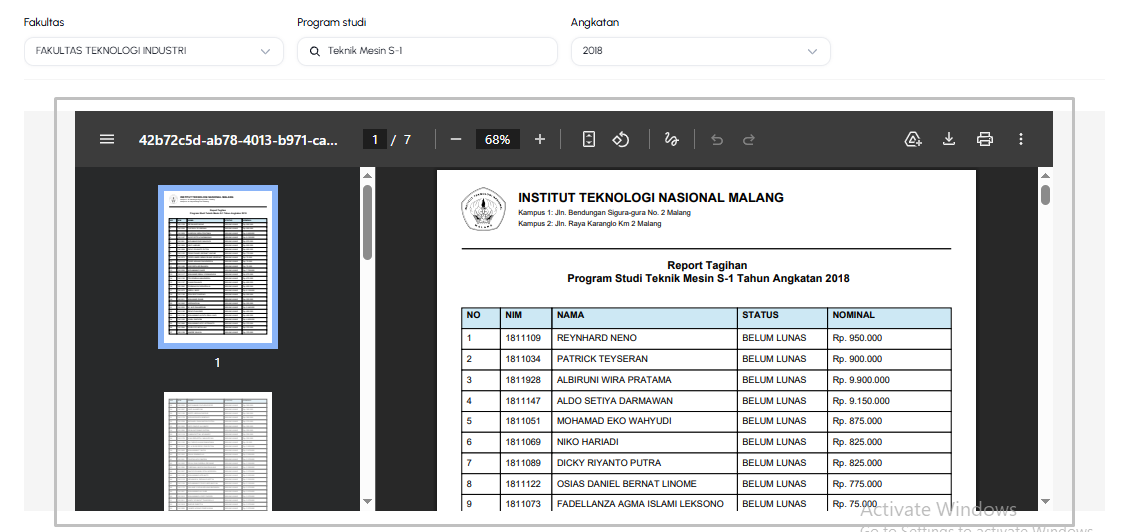The width and height of the screenshot is (1135, 532).
Task: Open the second page thumbnail
Action: [x=218, y=451]
